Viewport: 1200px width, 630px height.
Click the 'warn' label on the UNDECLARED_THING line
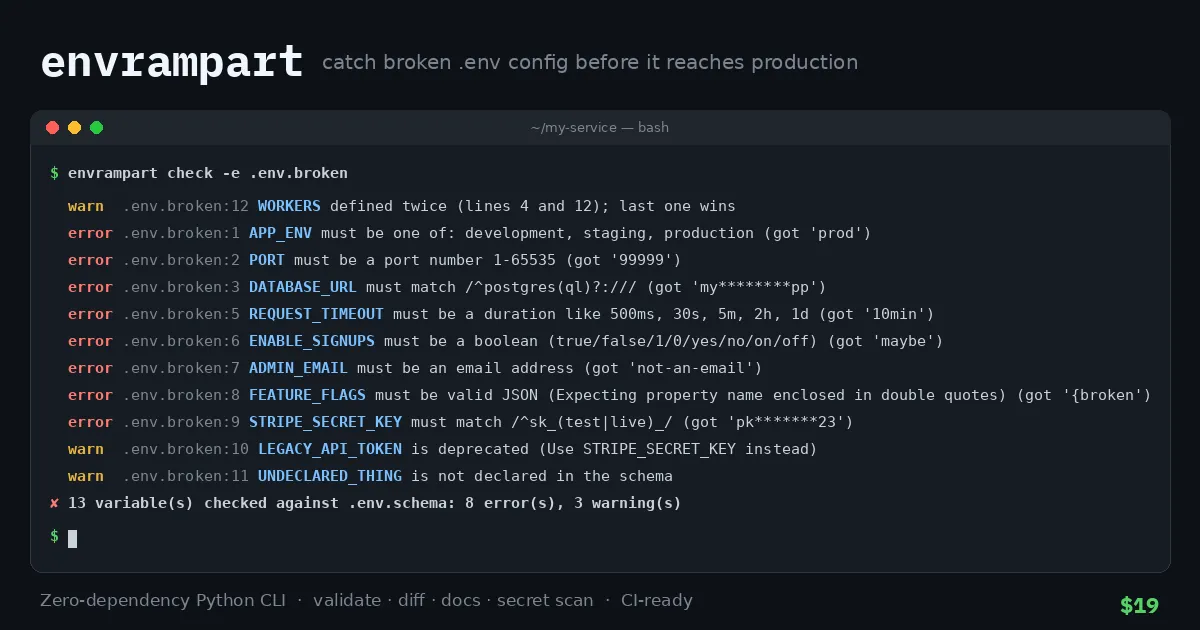[86, 476]
